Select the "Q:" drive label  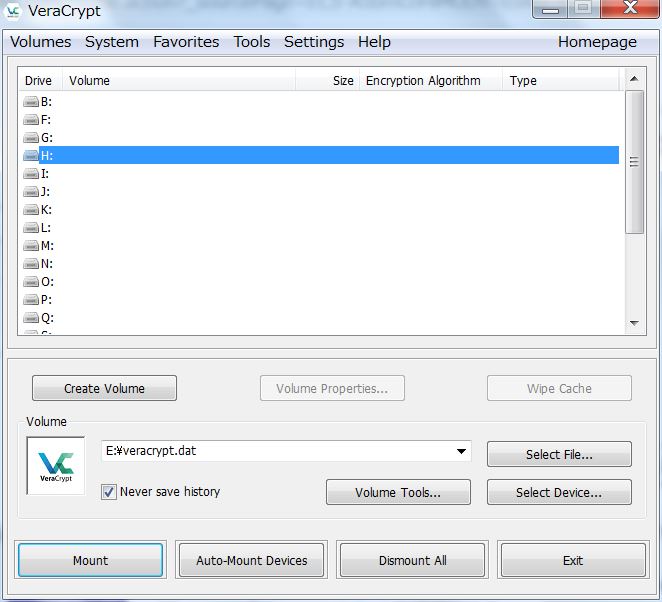point(47,317)
